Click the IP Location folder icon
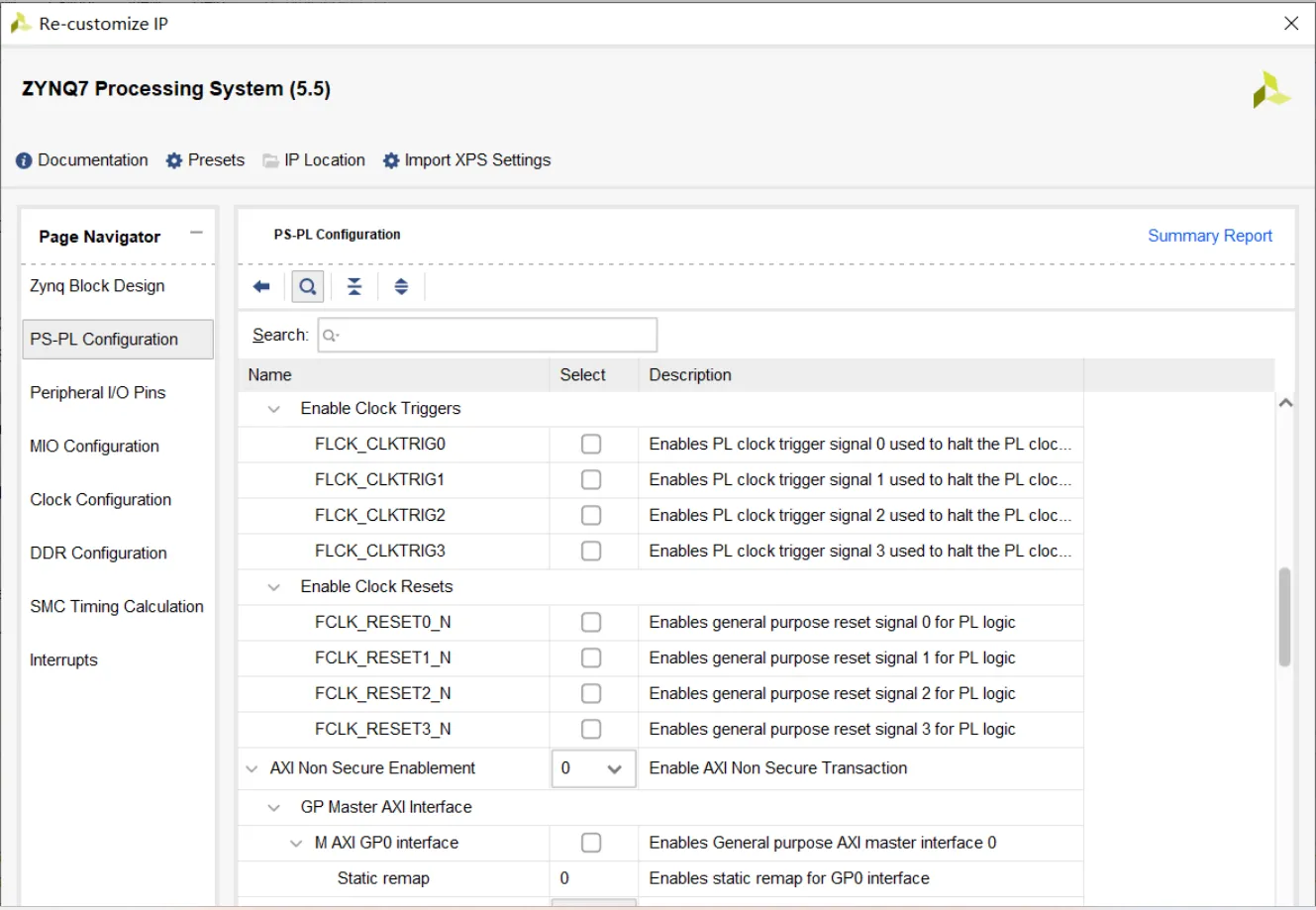This screenshot has height=910, width=1316. (x=270, y=160)
